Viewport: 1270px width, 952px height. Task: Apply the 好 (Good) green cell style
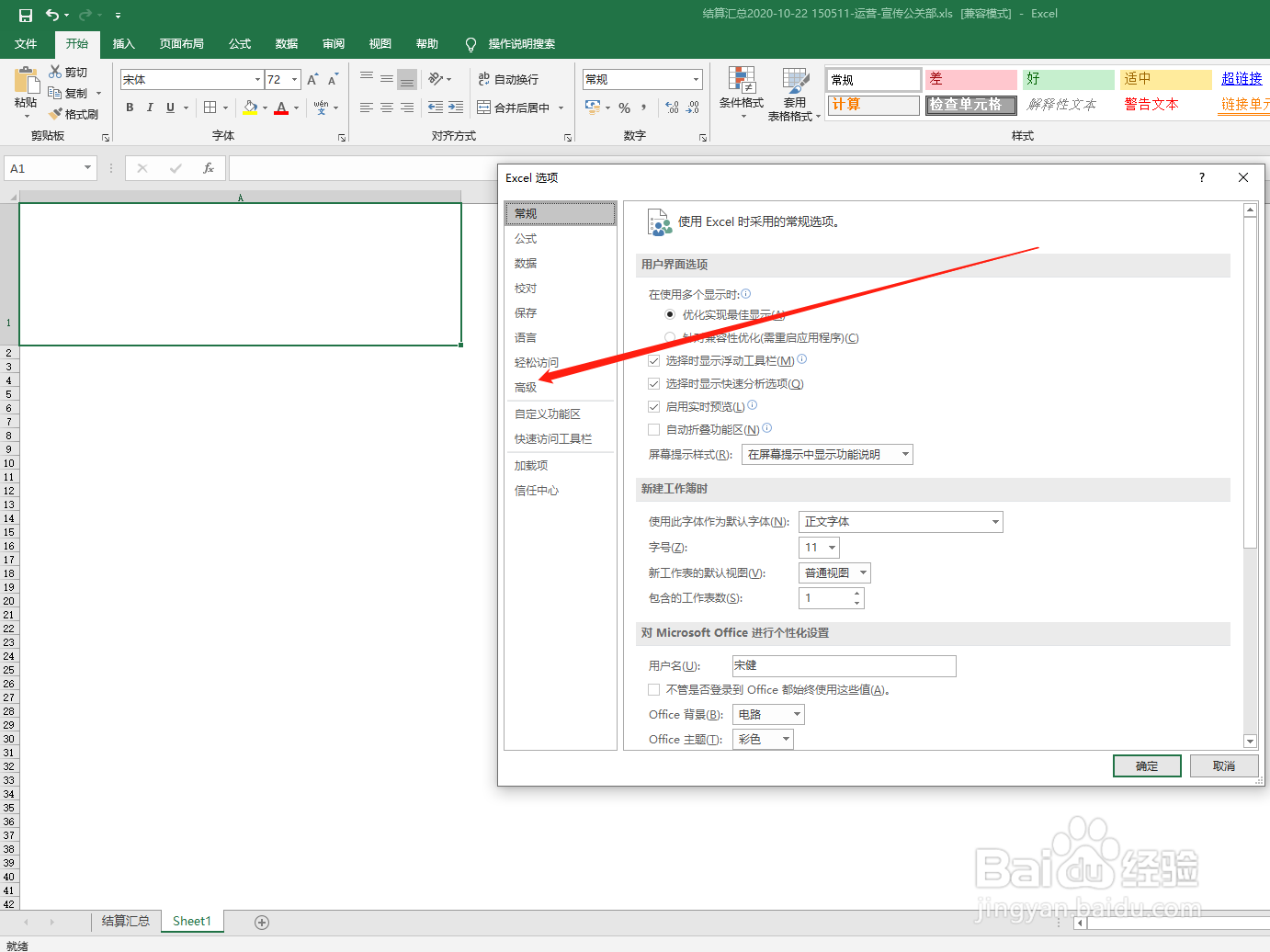pos(1069,79)
